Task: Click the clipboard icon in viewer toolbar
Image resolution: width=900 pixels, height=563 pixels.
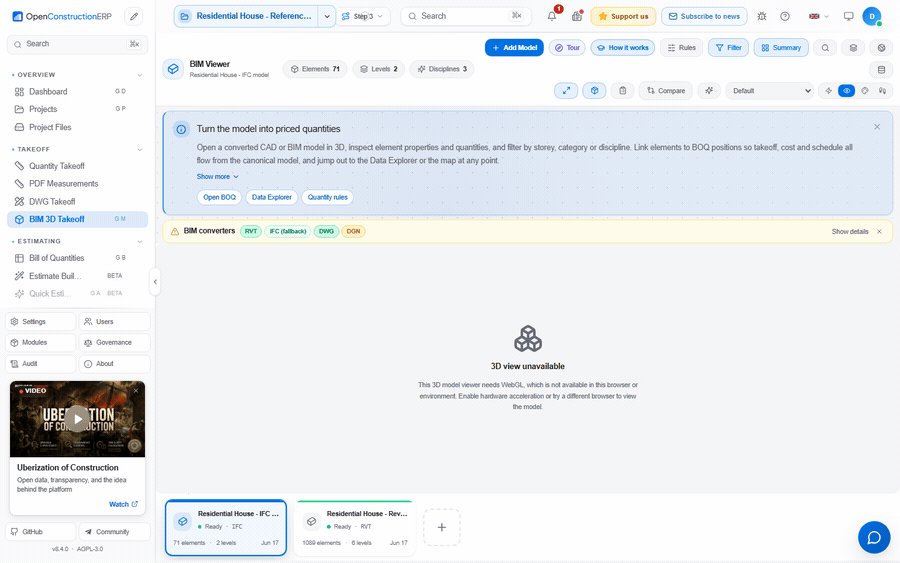Action: 622,91
